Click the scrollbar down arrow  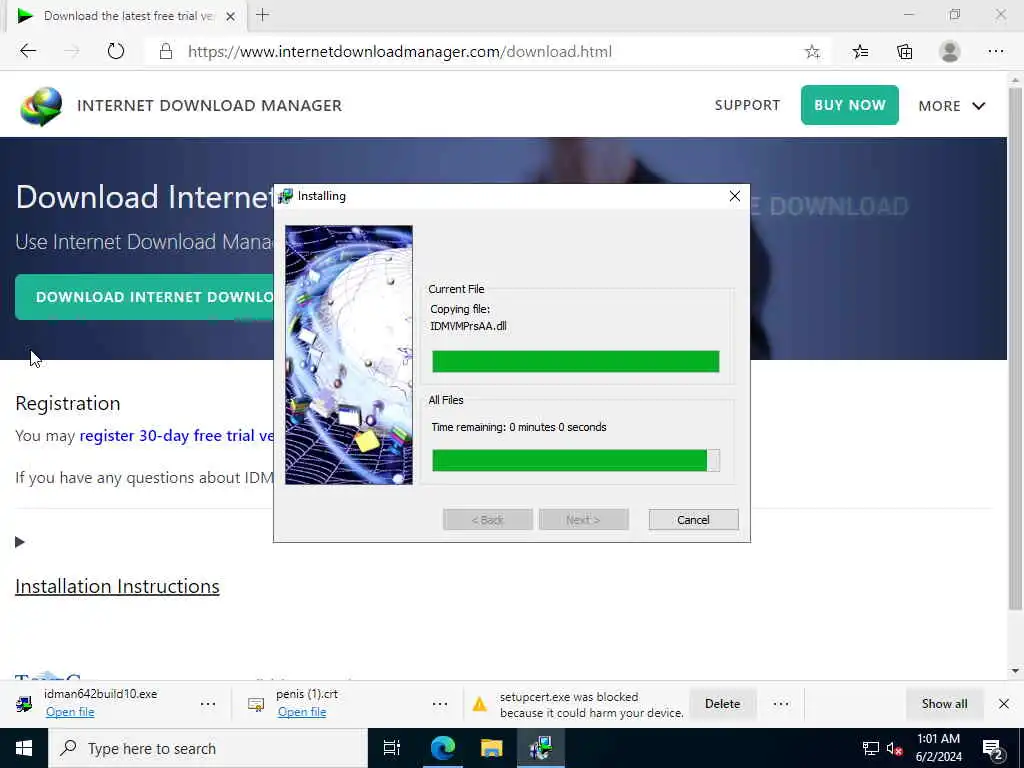coord(1016,671)
